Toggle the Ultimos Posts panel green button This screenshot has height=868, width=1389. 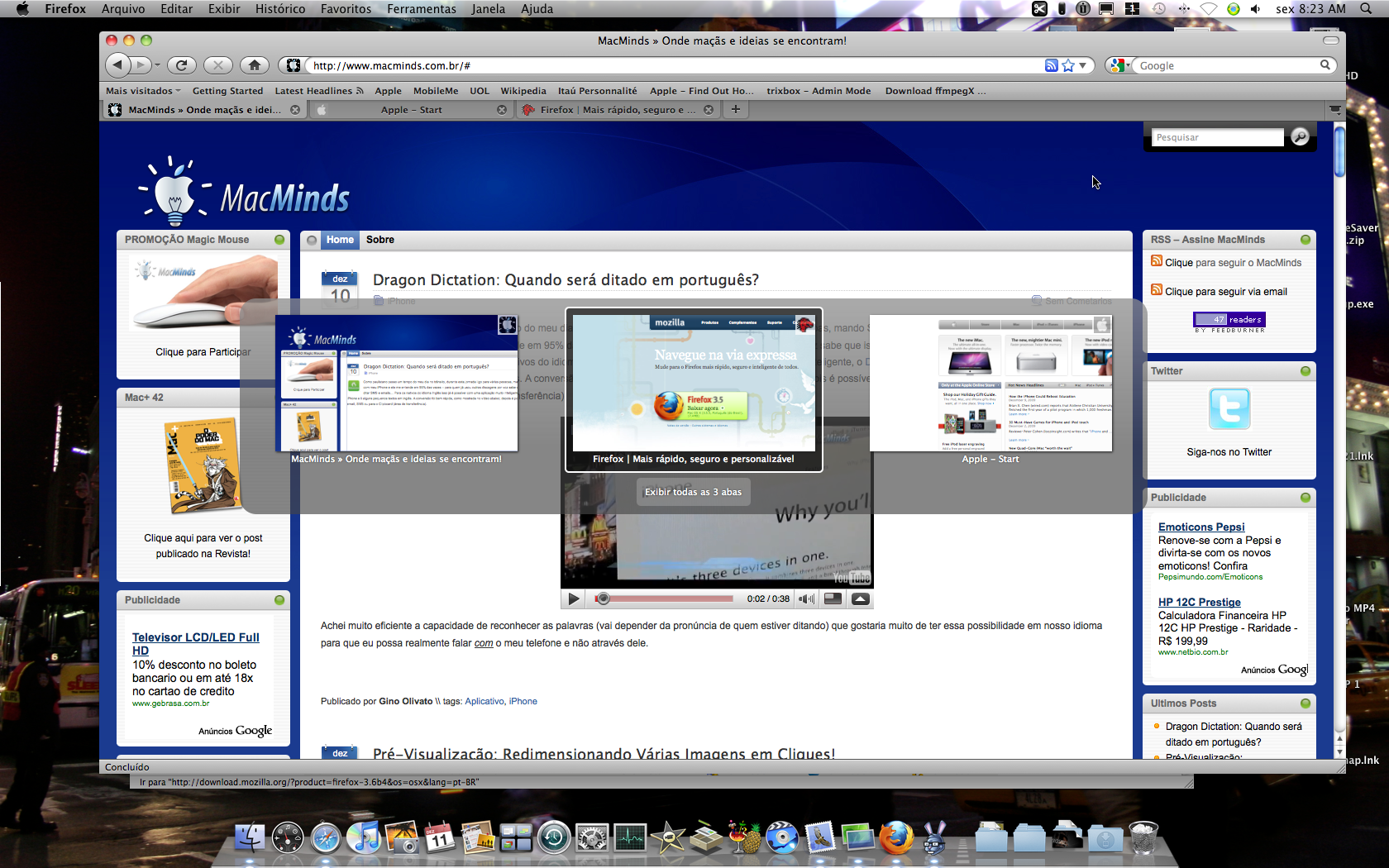1305,703
